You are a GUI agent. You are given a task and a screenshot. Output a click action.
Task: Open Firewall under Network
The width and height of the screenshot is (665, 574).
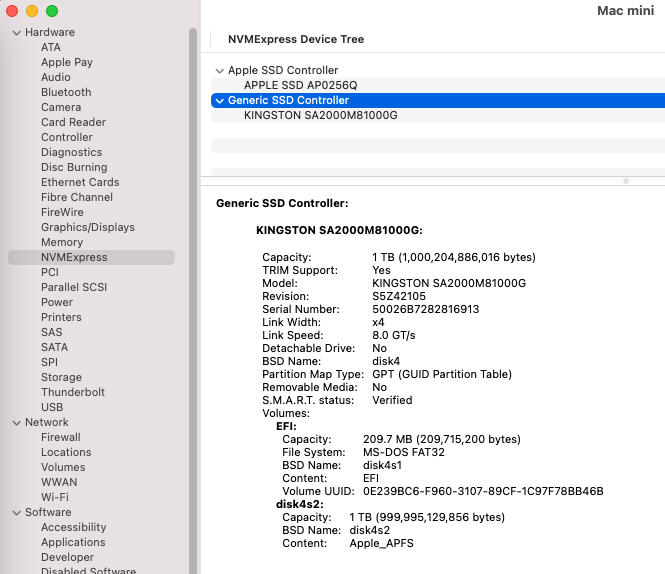[61, 437]
